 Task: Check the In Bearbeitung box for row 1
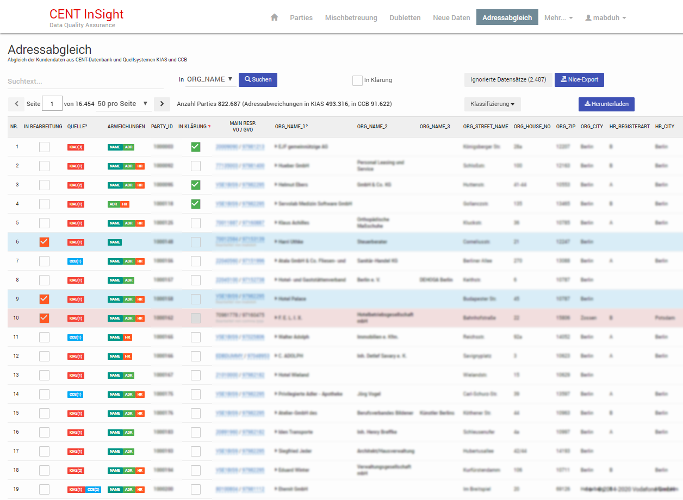point(44,147)
